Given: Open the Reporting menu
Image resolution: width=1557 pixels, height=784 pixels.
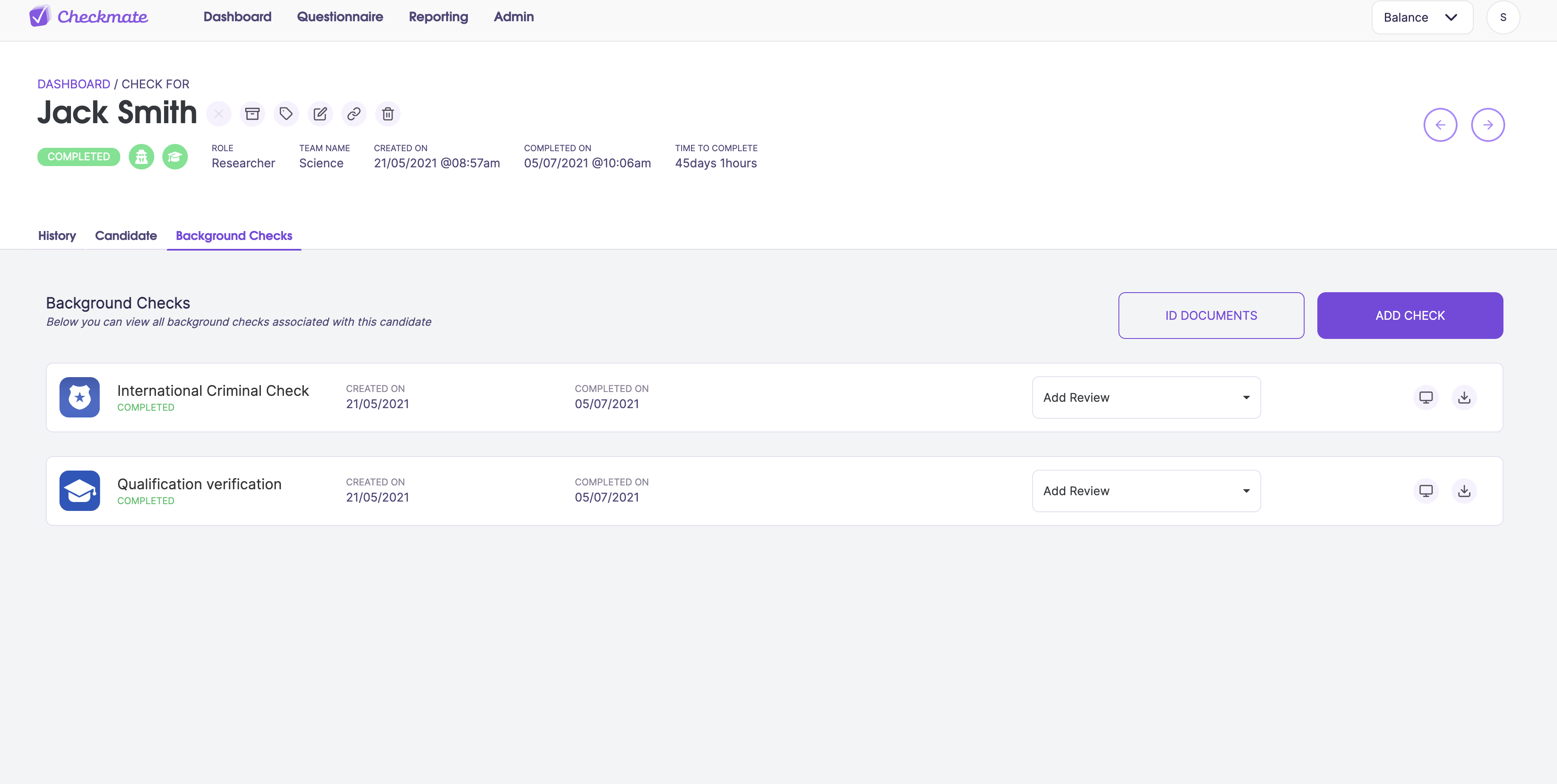Looking at the screenshot, I should (438, 17).
